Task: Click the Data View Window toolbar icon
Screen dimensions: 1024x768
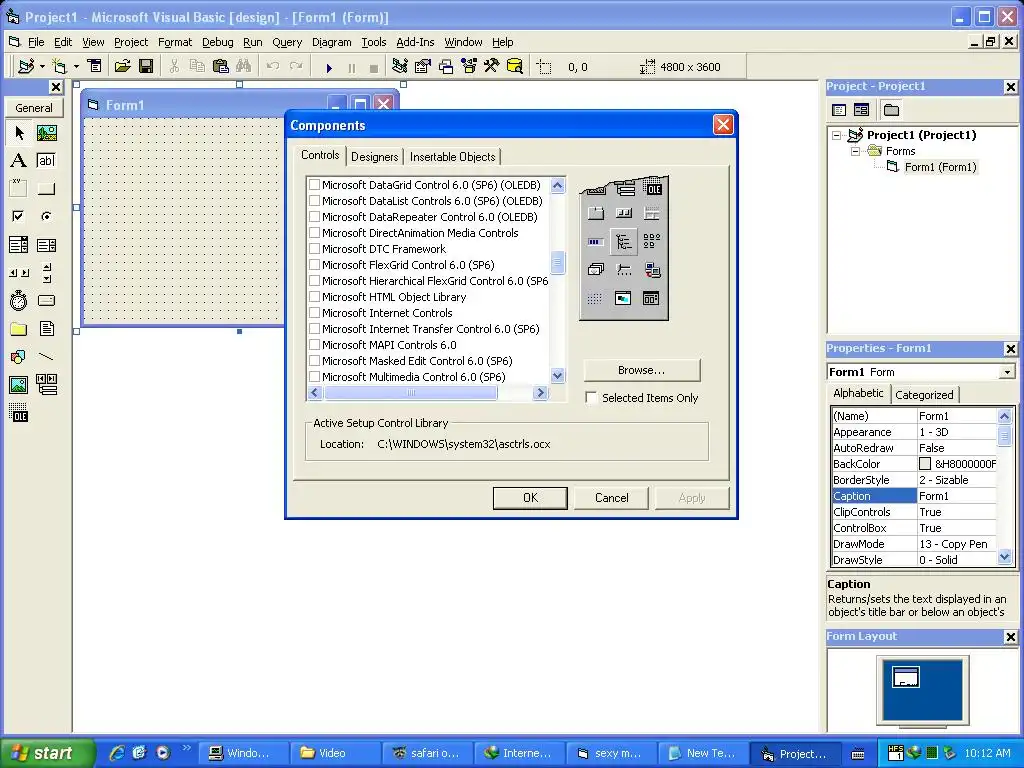Action: pos(515,67)
